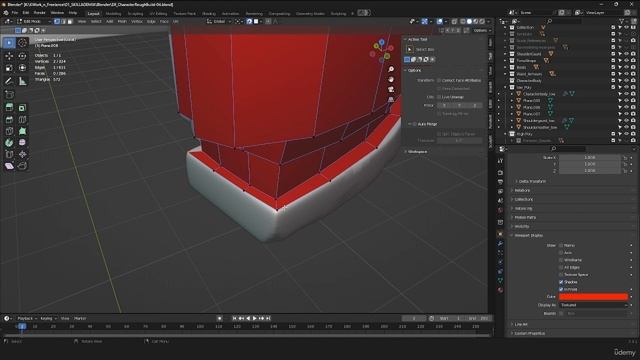Screen dimensions: 640x360
Task: Click the viewport zoom magnifier icon
Action: 391,69
